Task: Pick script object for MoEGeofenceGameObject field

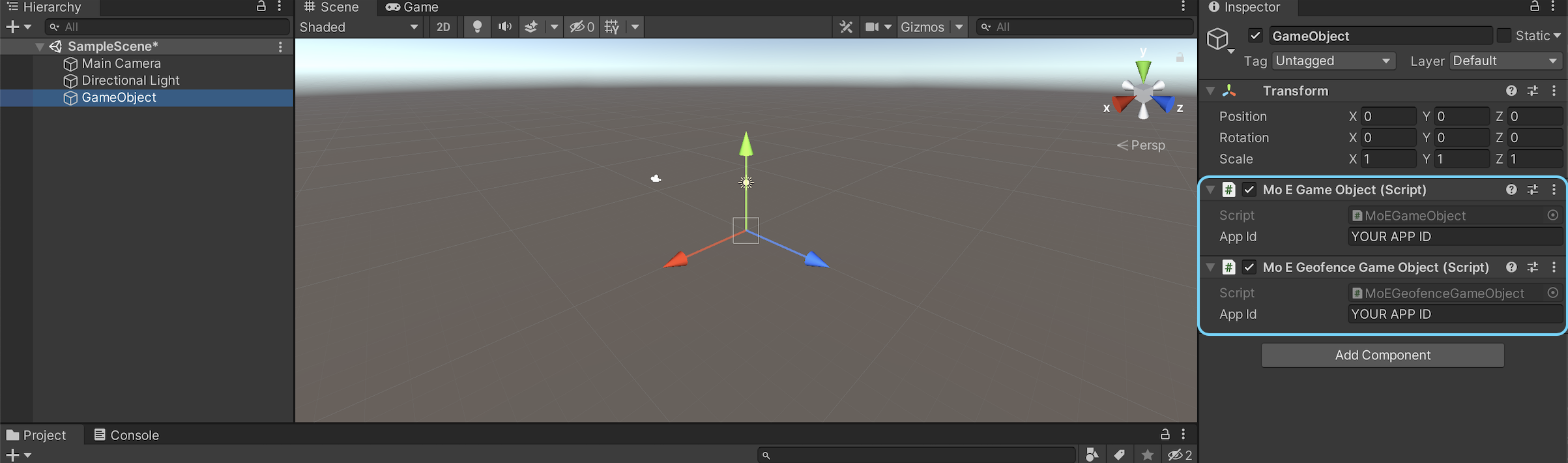Action: coord(1553,293)
